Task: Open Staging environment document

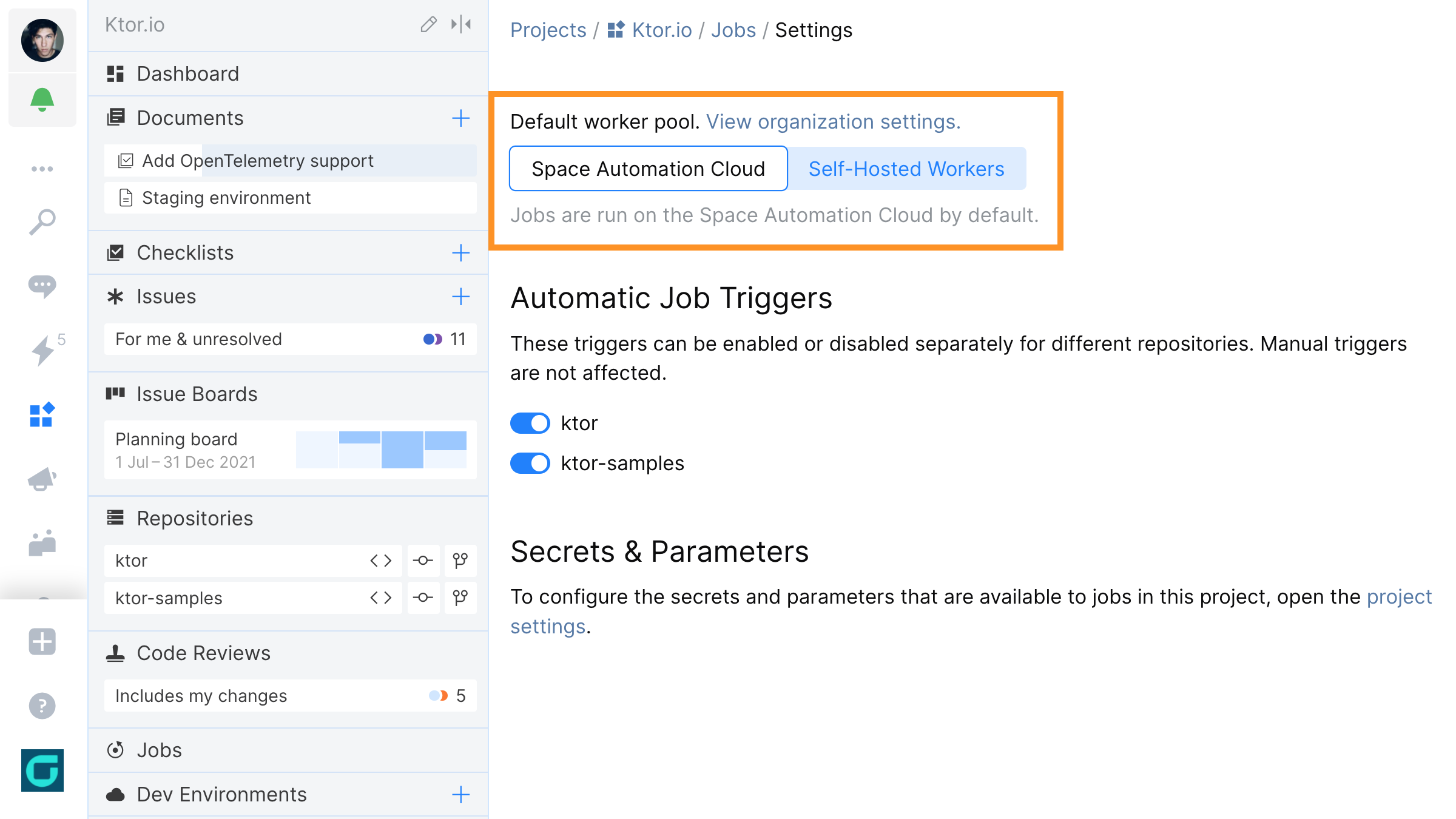Action: pyautogui.click(x=291, y=198)
